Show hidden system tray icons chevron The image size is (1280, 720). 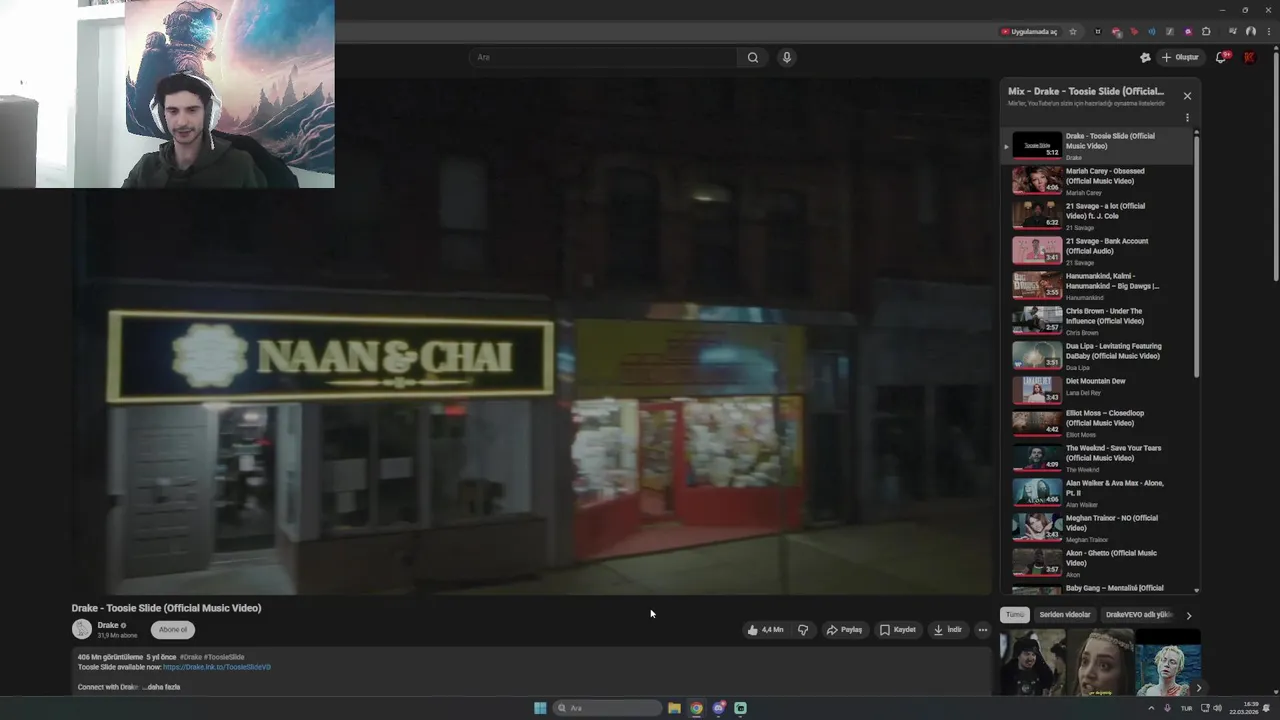1150,708
